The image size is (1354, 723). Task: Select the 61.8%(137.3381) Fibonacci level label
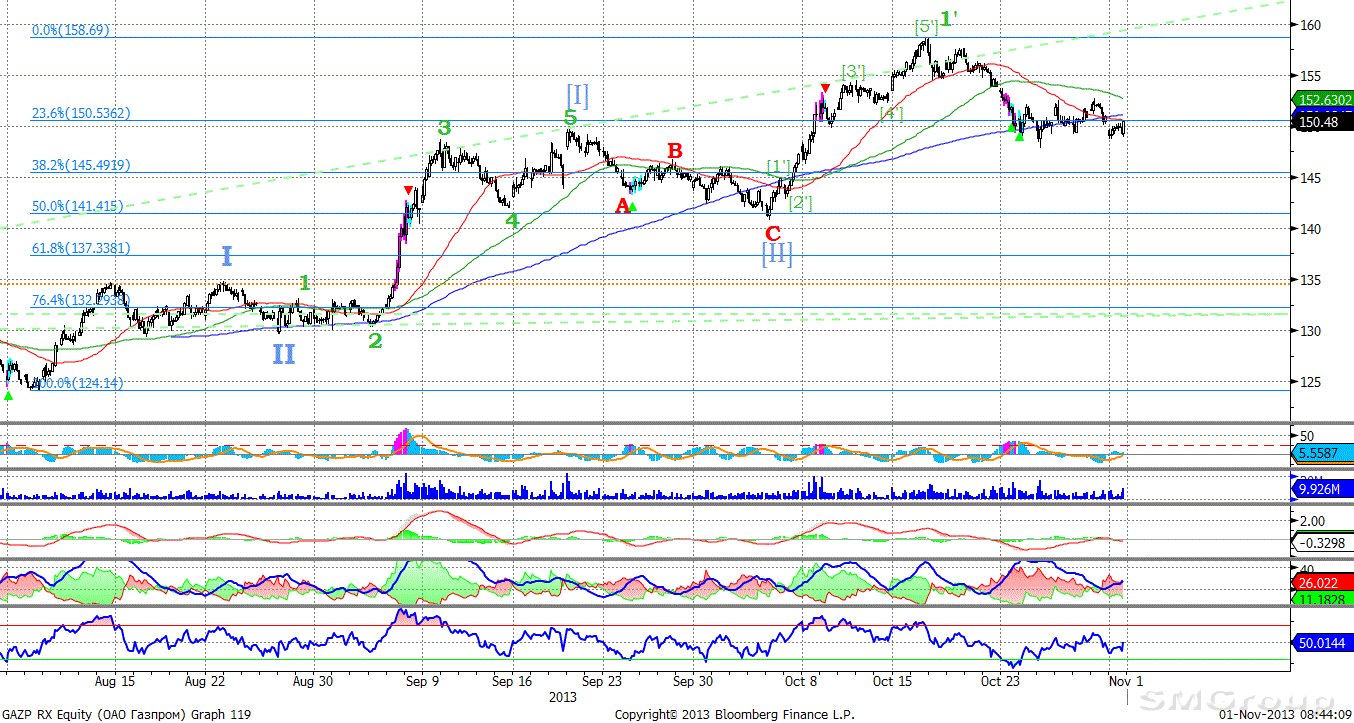(x=81, y=248)
